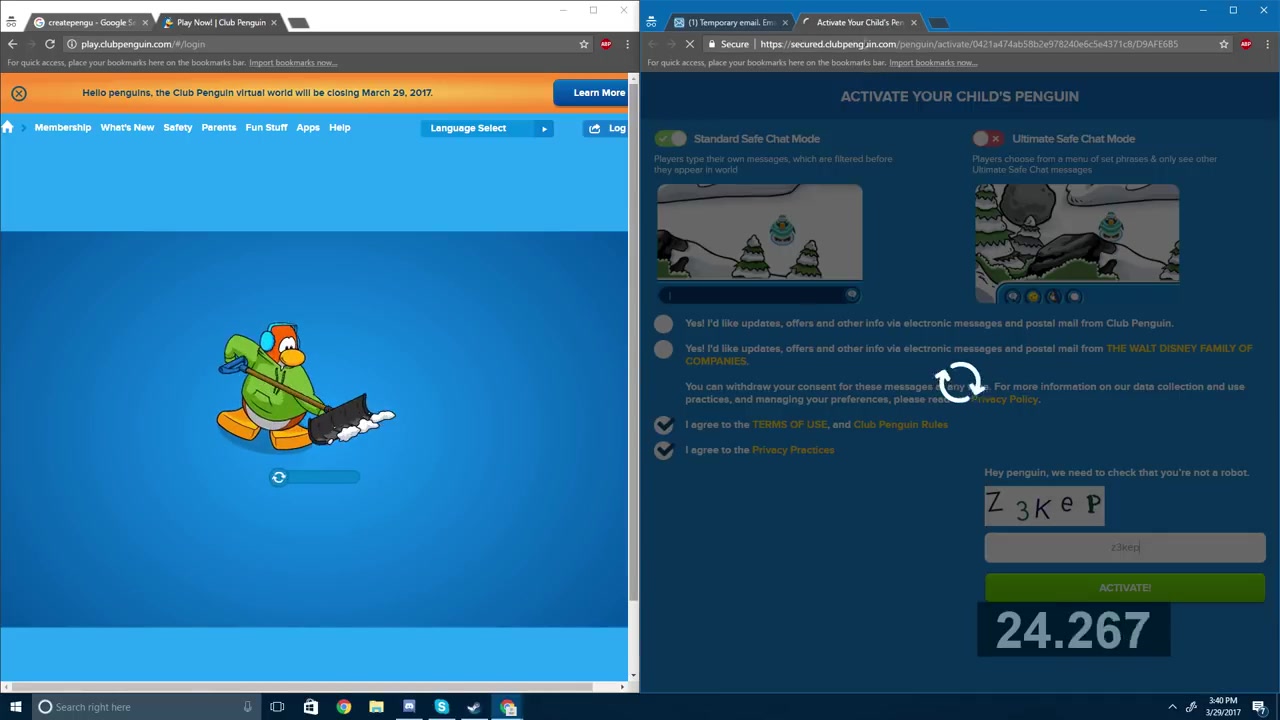Bookmark the play.clubpenguin.com page with the star

point(584,44)
